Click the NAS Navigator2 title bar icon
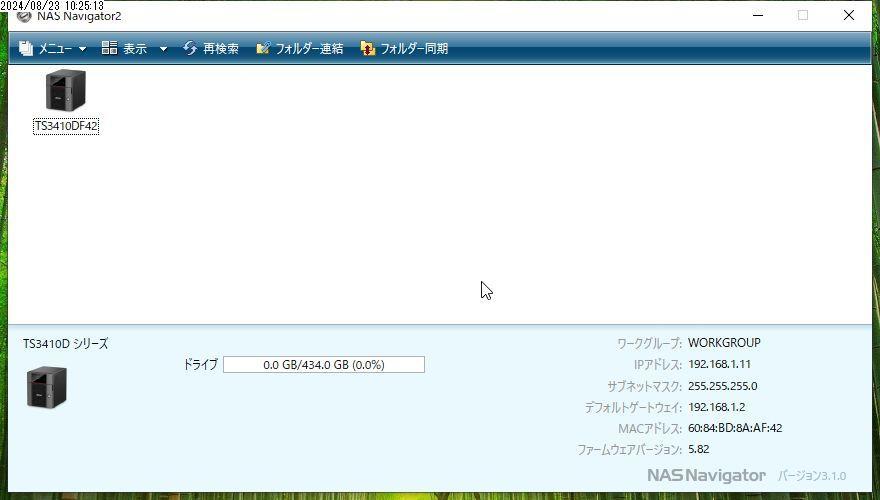This screenshot has width=880, height=500. click(24, 17)
